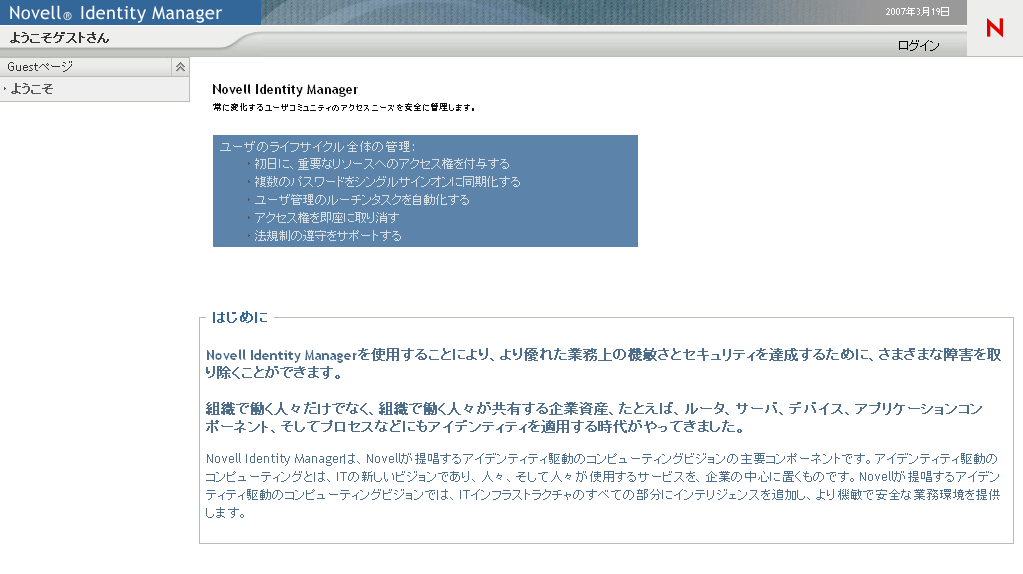The image size is (1023, 574).
Task: Open the ログイン link
Action: (918, 46)
